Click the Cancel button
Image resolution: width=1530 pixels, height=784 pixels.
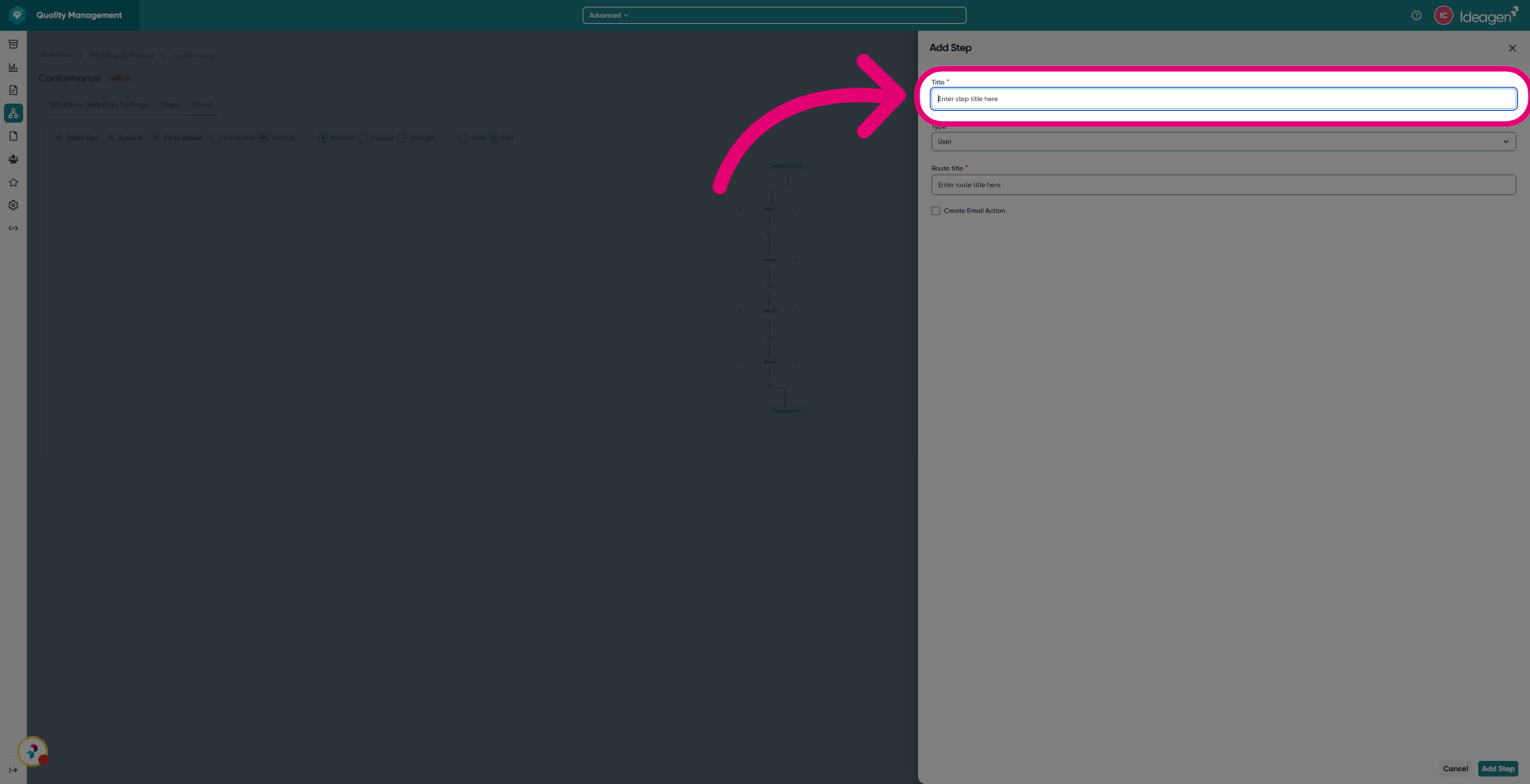tap(1455, 769)
